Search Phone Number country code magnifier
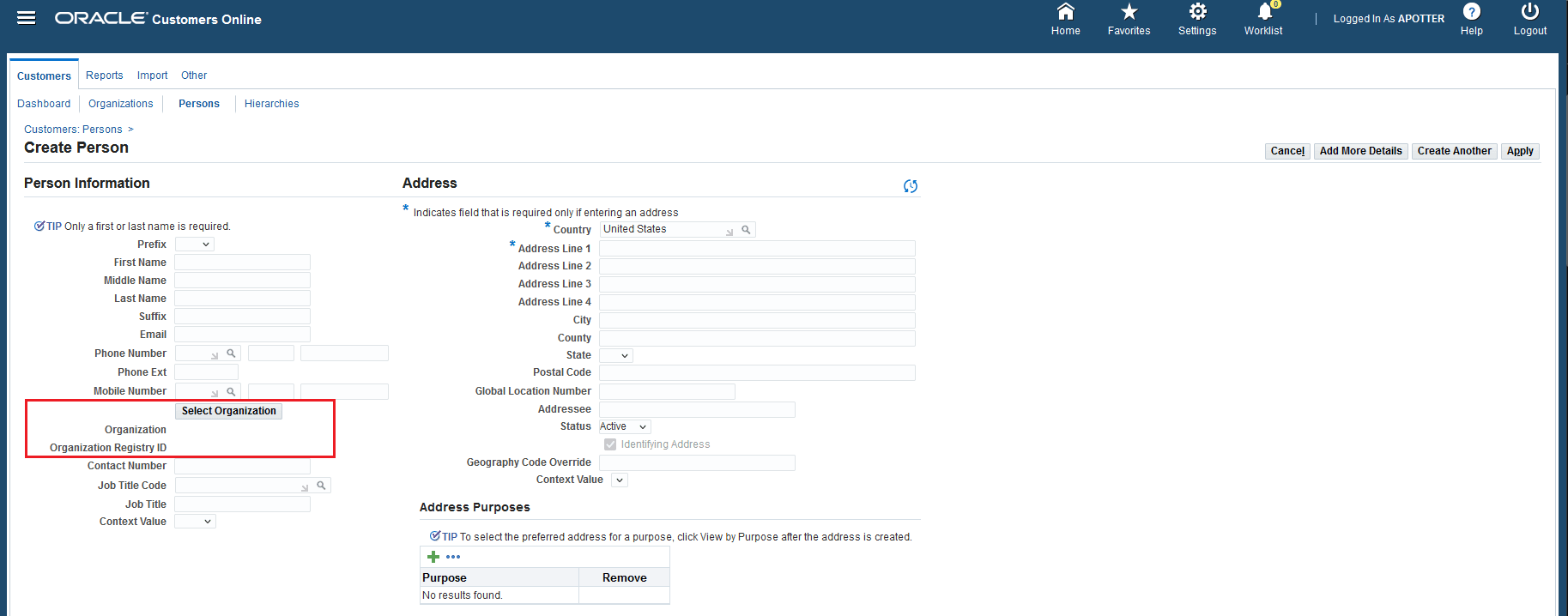 231,353
